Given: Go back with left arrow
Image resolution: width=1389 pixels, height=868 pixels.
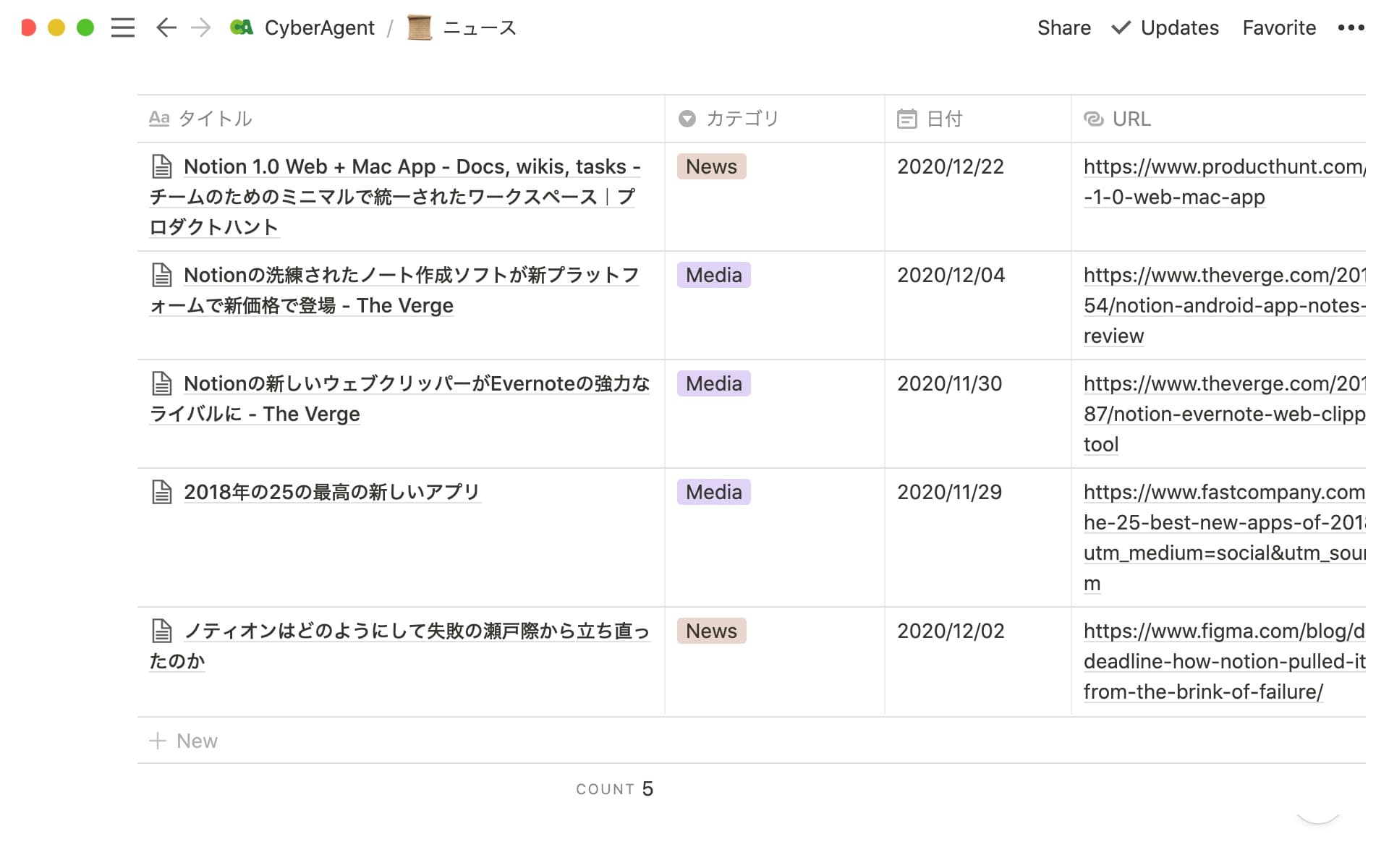Looking at the screenshot, I should tap(166, 27).
